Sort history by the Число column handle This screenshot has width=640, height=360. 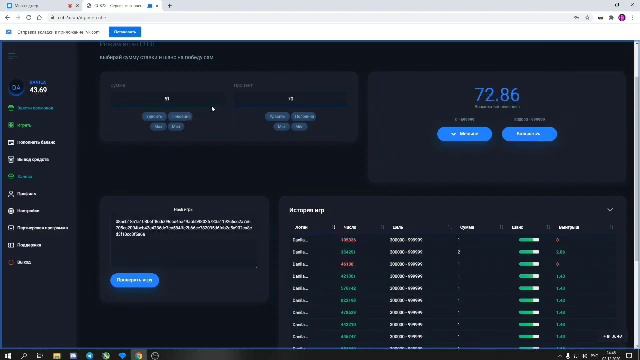[x=382, y=227]
